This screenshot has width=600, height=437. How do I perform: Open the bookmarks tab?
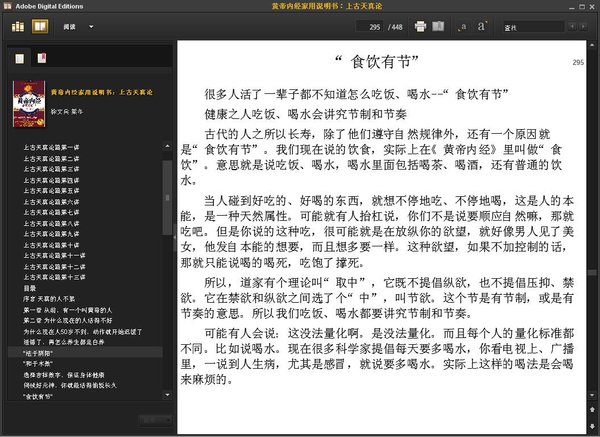coord(42,58)
